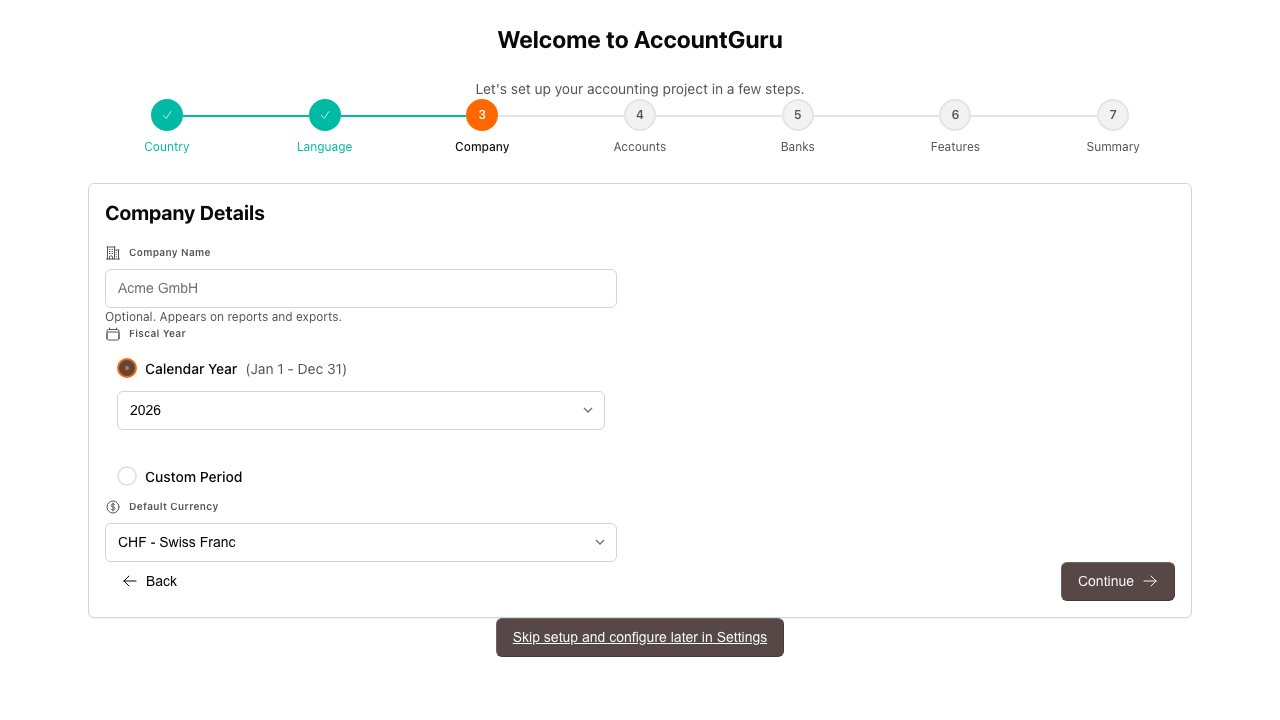1280x720 pixels.
Task: Click the Language step checkmark circle
Action: pyautogui.click(x=325, y=115)
